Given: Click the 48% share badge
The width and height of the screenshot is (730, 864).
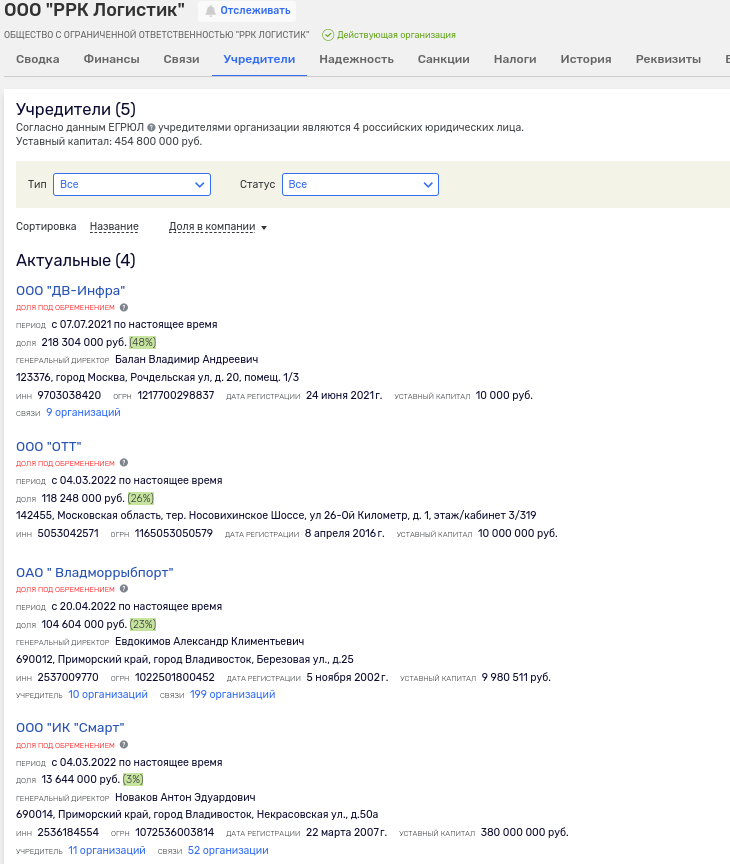Looking at the screenshot, I should click(143, 342).
